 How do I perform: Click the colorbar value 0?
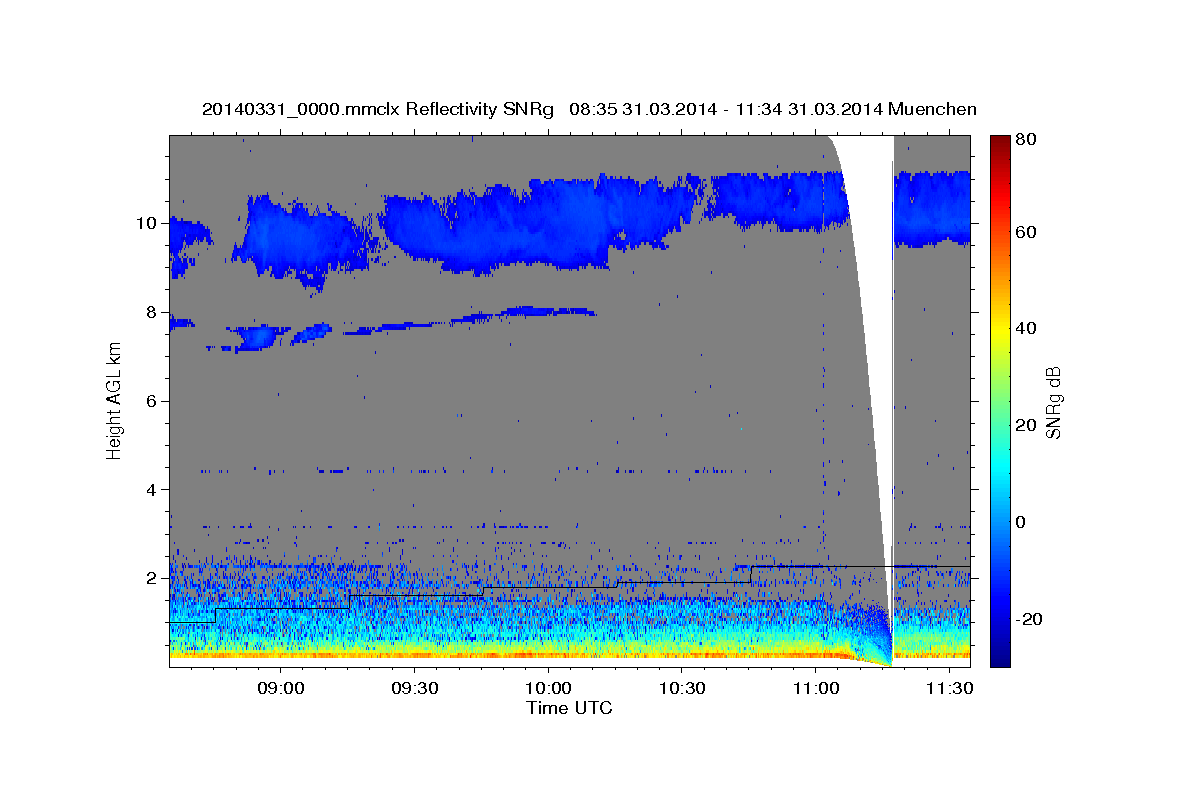click(1021, 522)
